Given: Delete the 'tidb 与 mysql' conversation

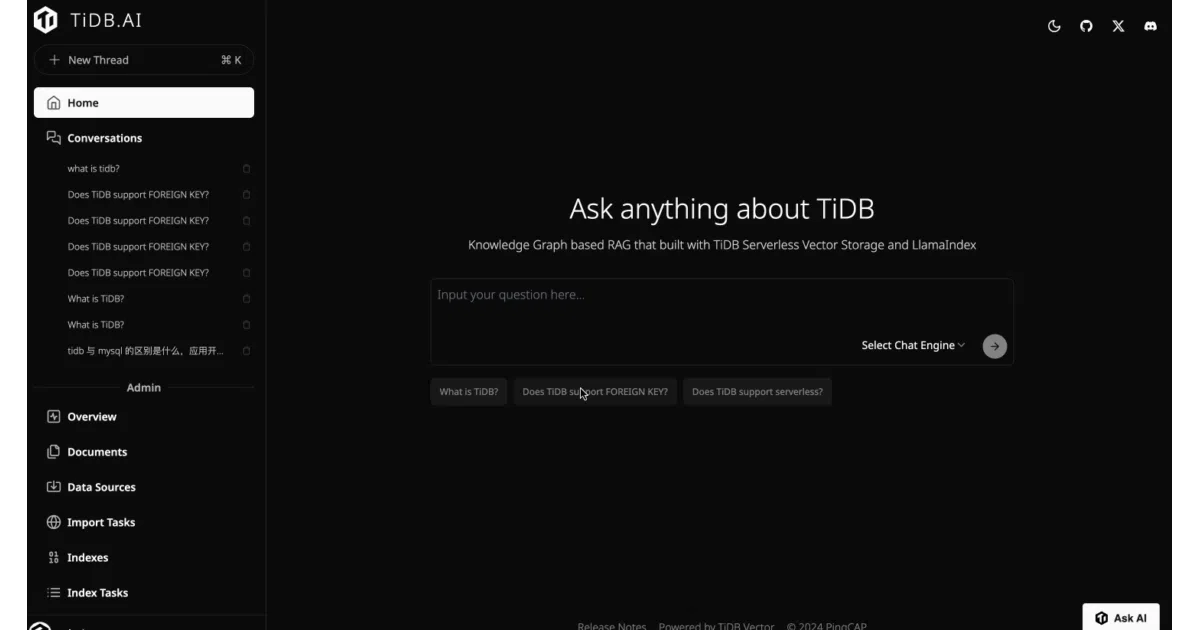Looking at the screenshot, I should [x=246, y=351].
